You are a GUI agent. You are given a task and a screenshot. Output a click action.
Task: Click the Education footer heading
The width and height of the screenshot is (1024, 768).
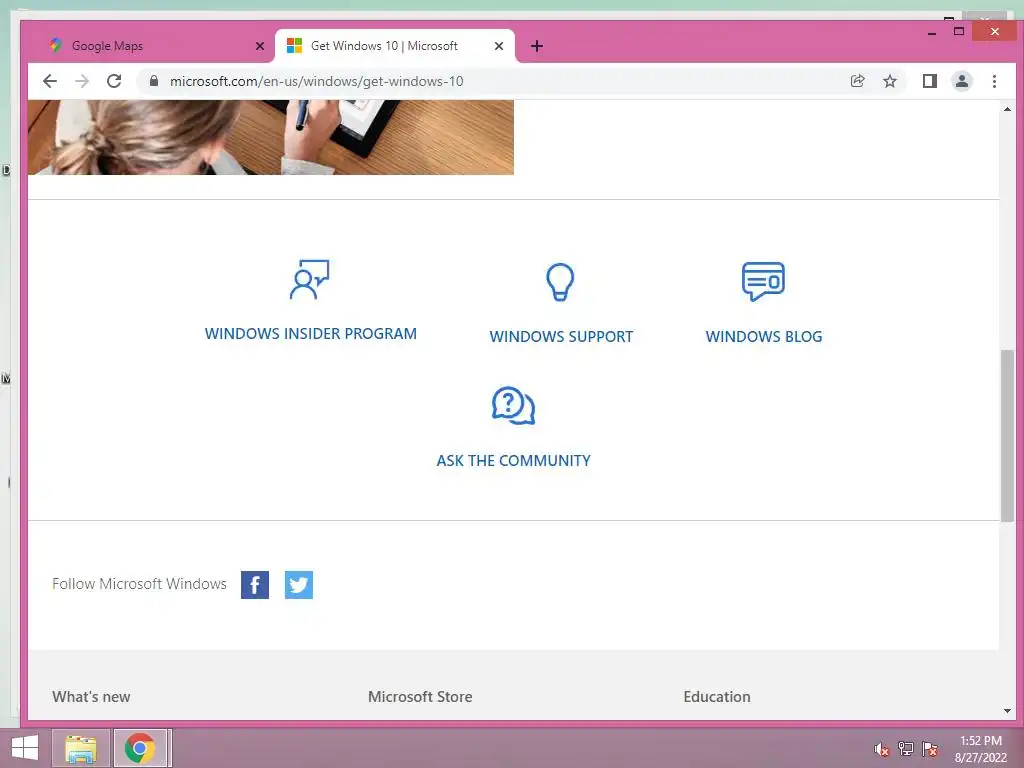click(716, 697)
